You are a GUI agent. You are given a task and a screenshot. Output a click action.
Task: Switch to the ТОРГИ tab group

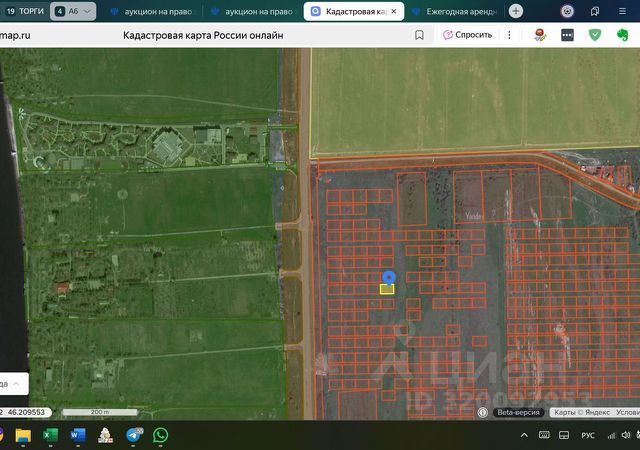pyautogui.click(x=25, y=11)
